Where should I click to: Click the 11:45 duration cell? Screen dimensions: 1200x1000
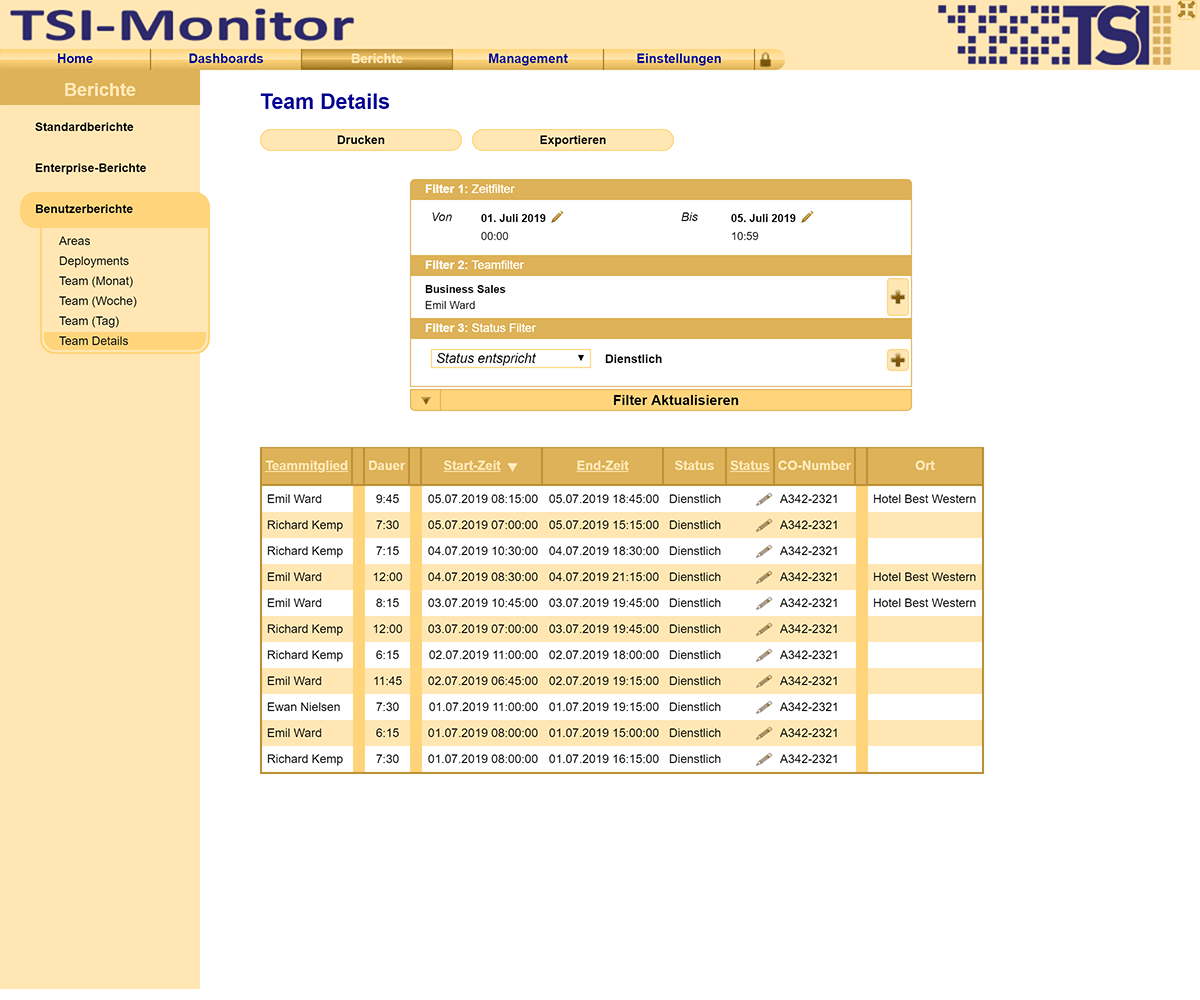pyautogui.click(x=387, y=681)
